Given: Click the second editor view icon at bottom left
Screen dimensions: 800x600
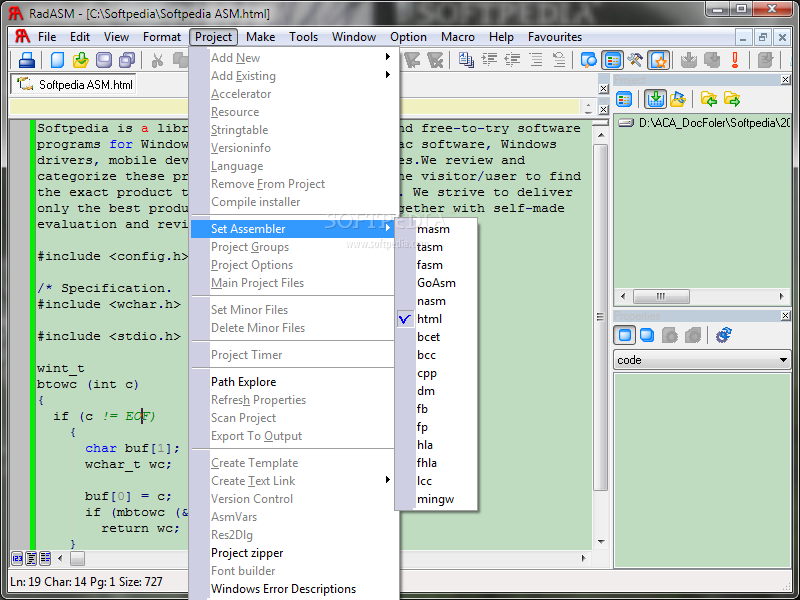Looking at the screenshot, I should (x=31, y=558).
